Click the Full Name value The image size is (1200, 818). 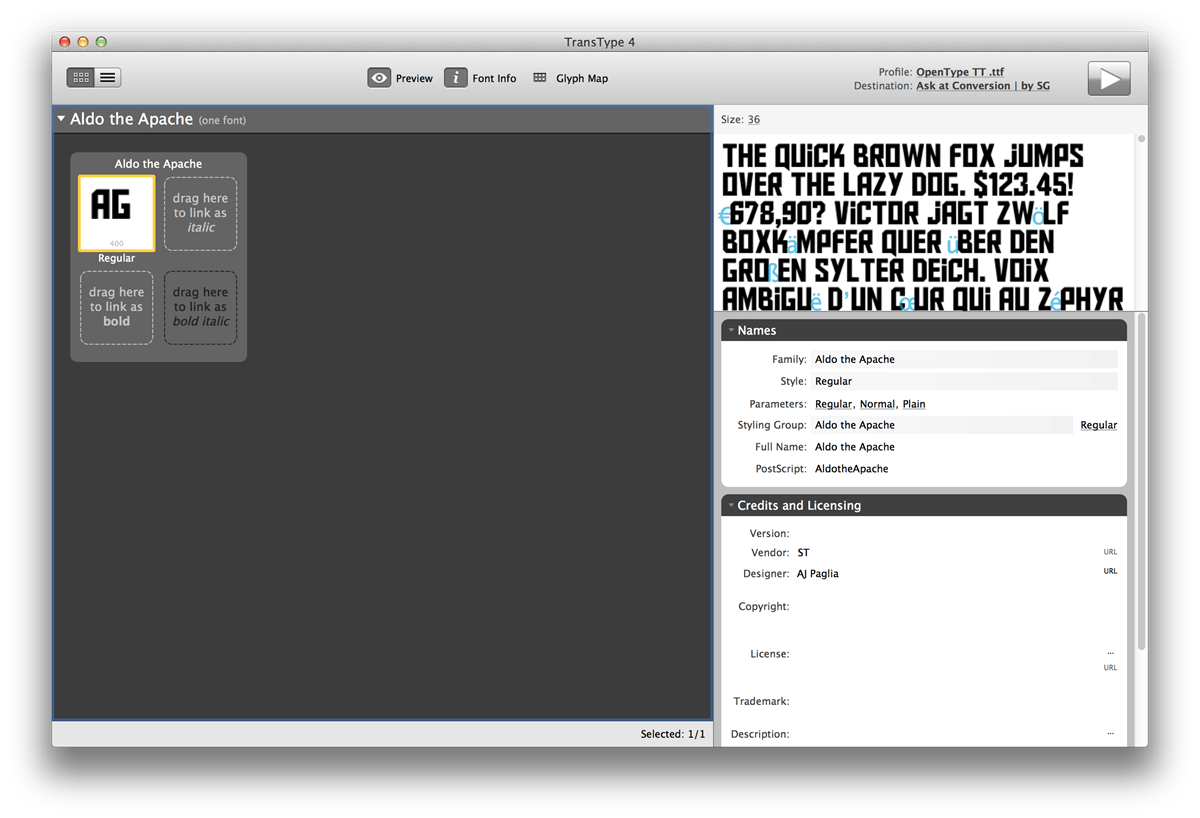(x=855, y=447)
